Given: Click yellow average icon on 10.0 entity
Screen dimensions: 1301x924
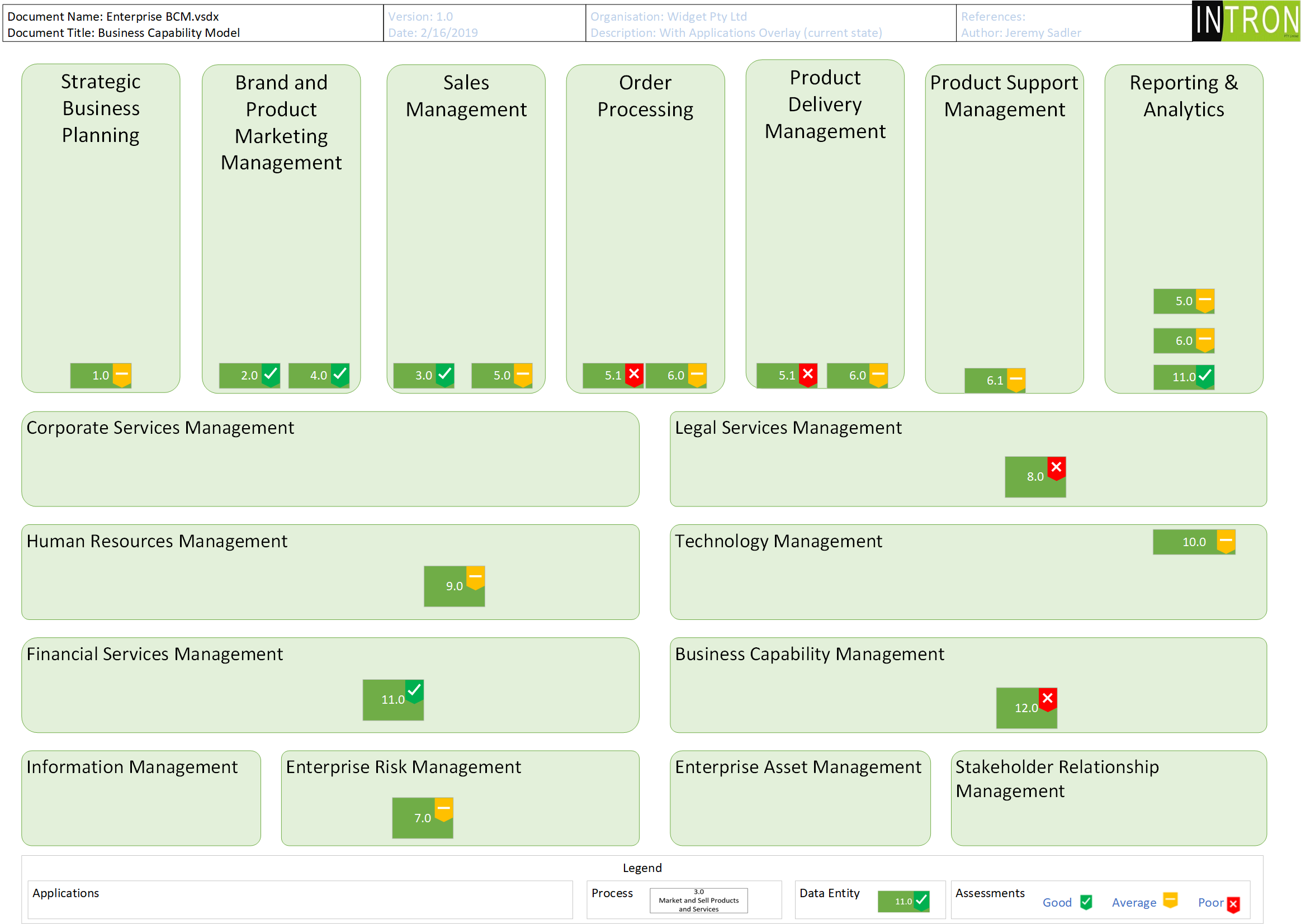Looking at the screenshot, I should coord(1226,541).
